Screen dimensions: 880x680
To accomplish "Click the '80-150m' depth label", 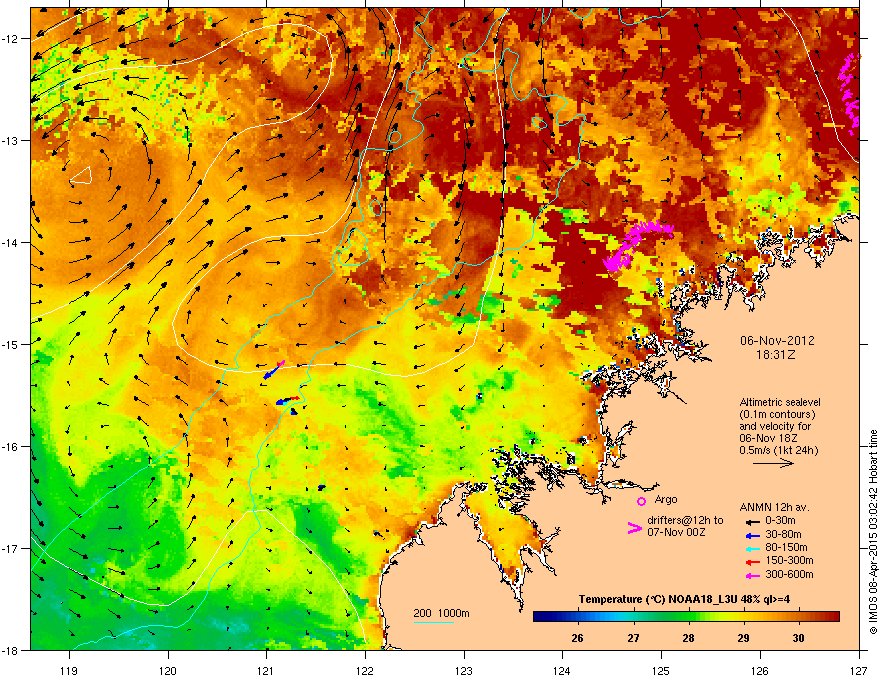I will (786, 548).
